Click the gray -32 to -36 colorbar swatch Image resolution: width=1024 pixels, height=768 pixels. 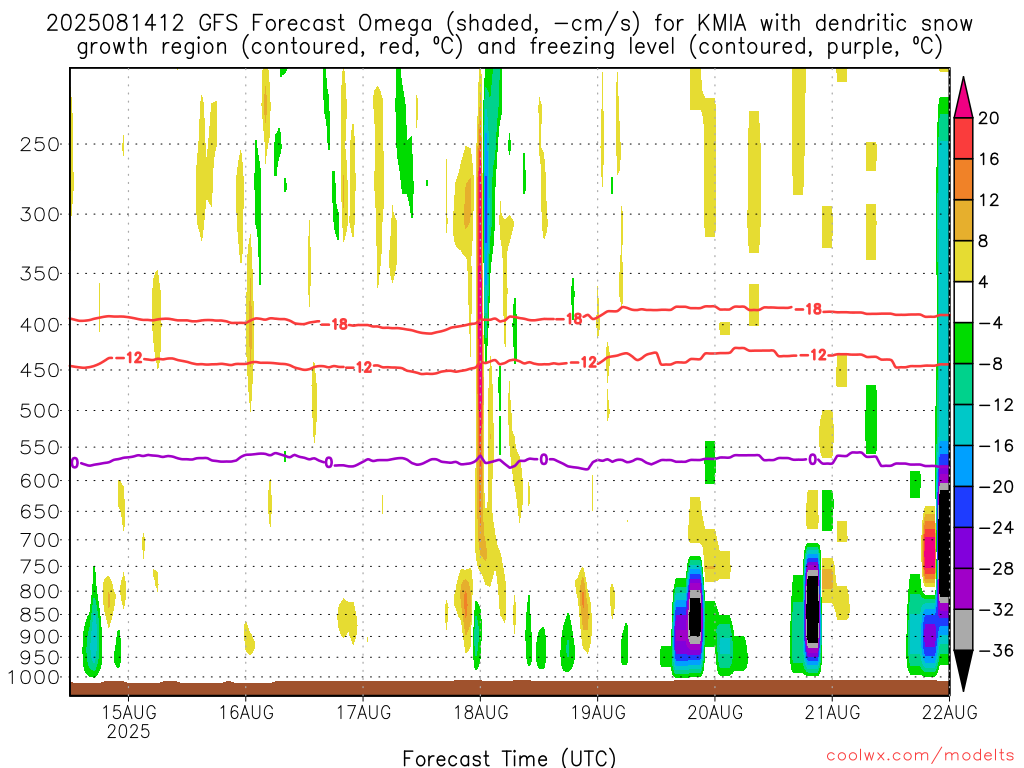click(x=963, y=630)
